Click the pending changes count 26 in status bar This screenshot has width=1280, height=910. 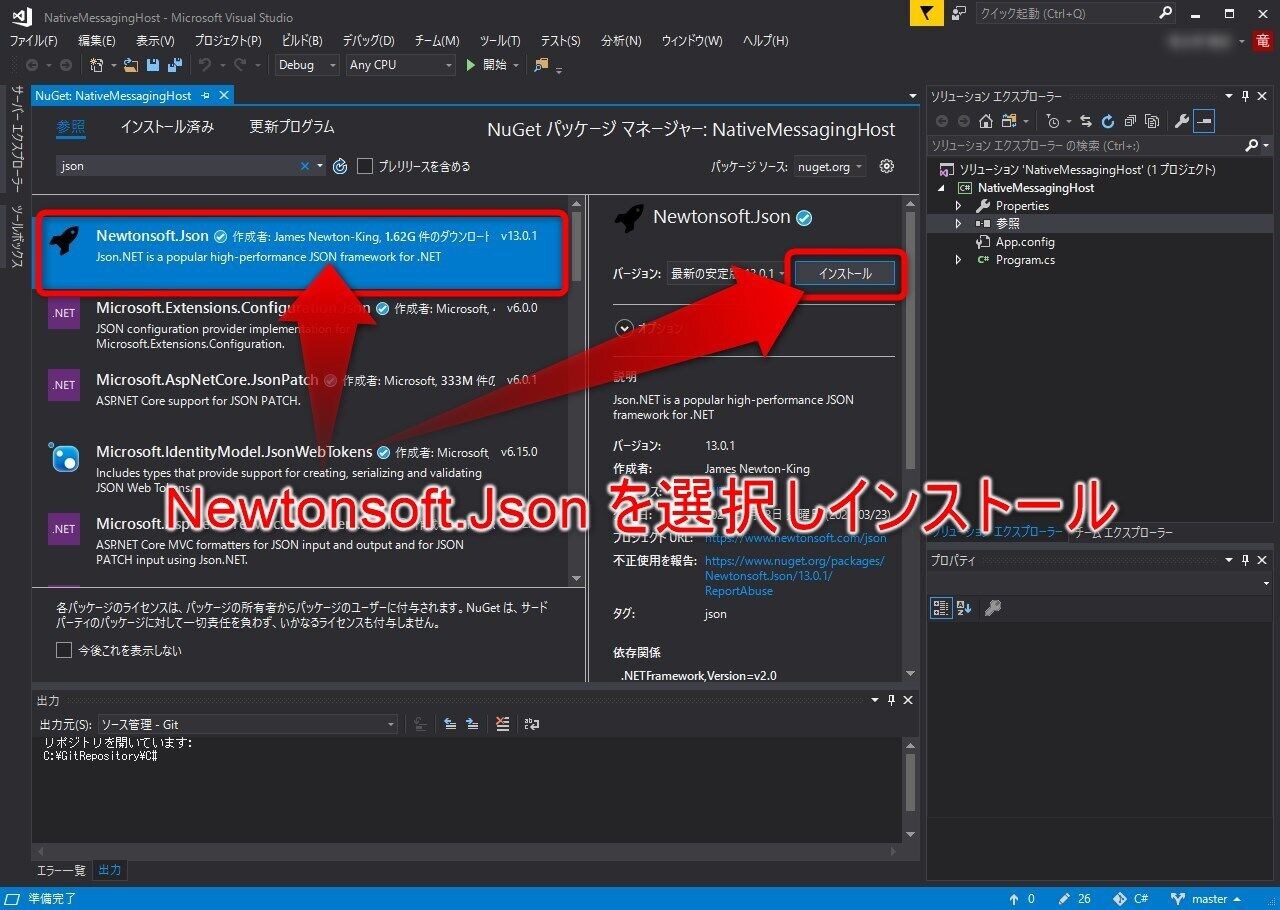pyautogui.click(x=1075, y=899)
